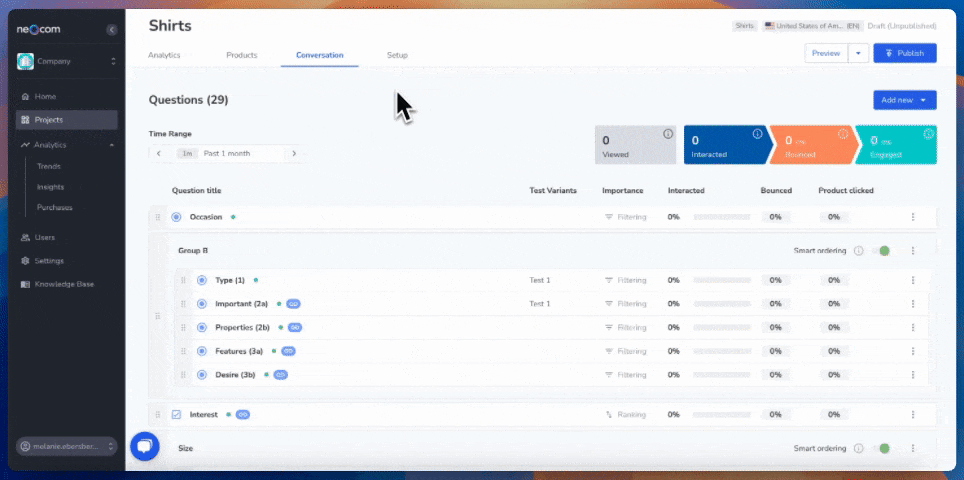Screen dimensions: 964x480
Task: Select the Important (2a) radio icon
Action: [202, 304]
